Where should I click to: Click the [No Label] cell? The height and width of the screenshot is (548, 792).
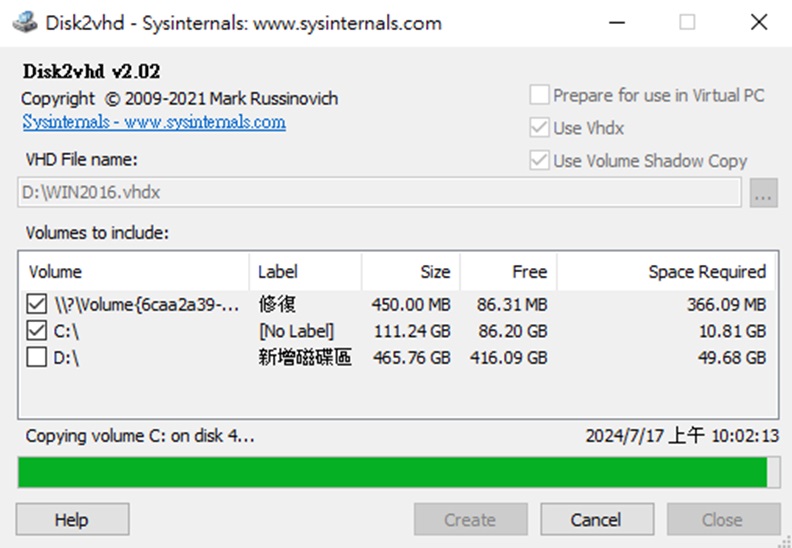pyautogui.click(x=296, y=331)
